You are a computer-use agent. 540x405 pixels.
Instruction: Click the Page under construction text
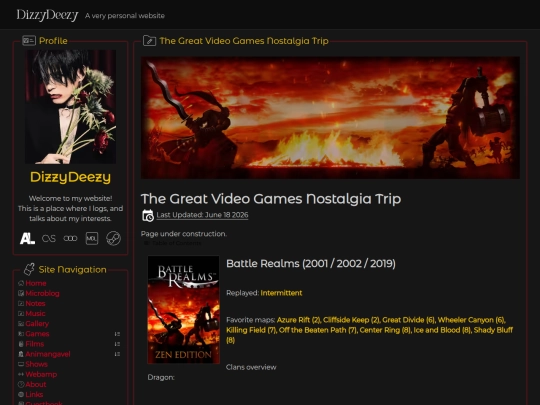(184, 234)
